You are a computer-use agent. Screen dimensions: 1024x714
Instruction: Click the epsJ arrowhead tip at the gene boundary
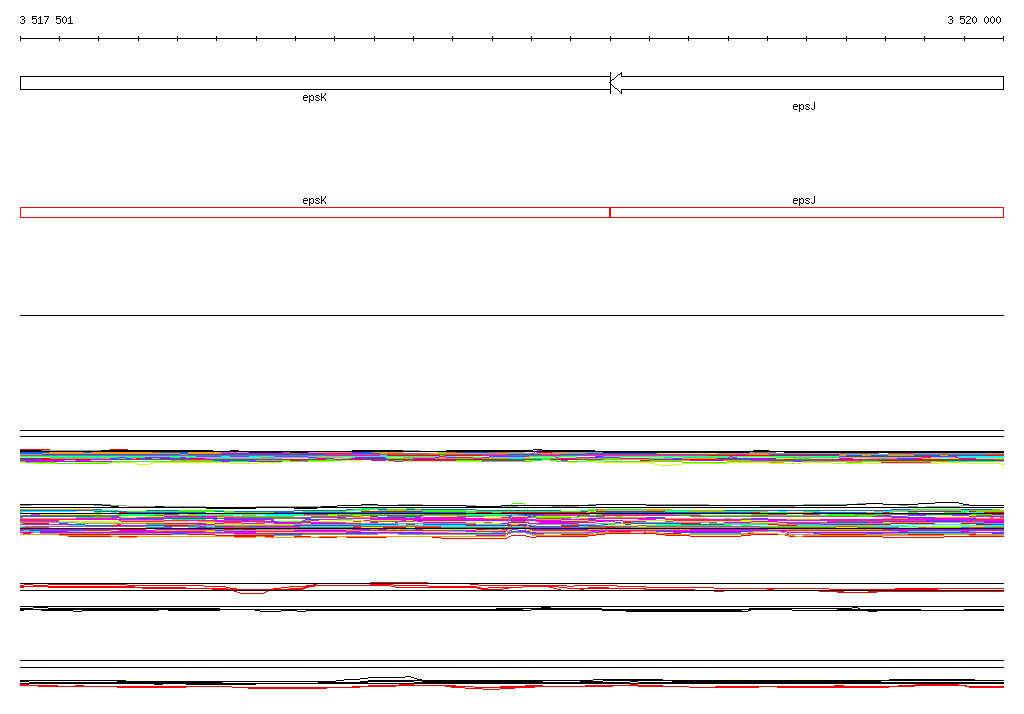tap(614, 83)
